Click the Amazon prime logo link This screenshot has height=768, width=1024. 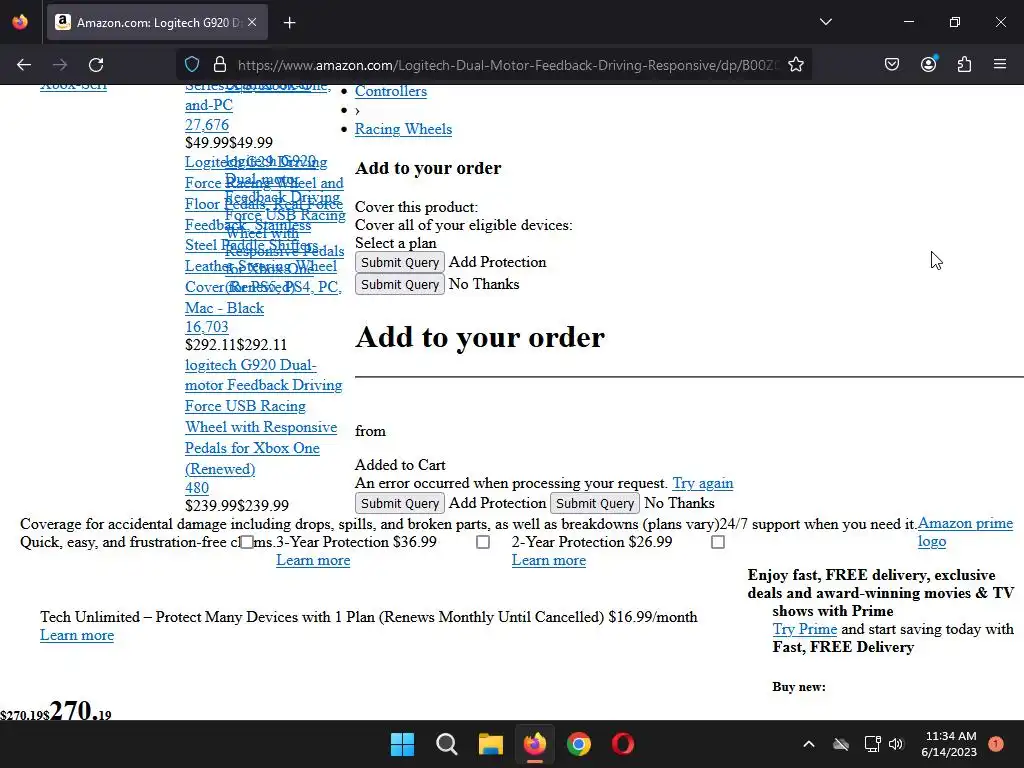point(965,532)
